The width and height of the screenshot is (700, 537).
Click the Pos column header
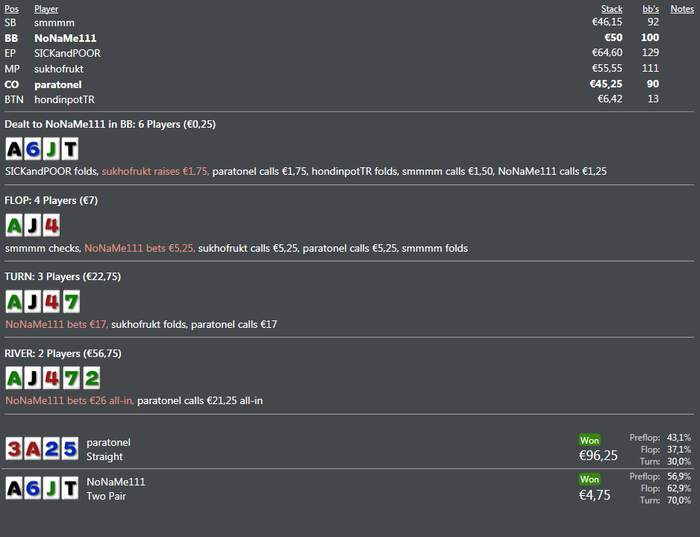[x=11, y=9]
